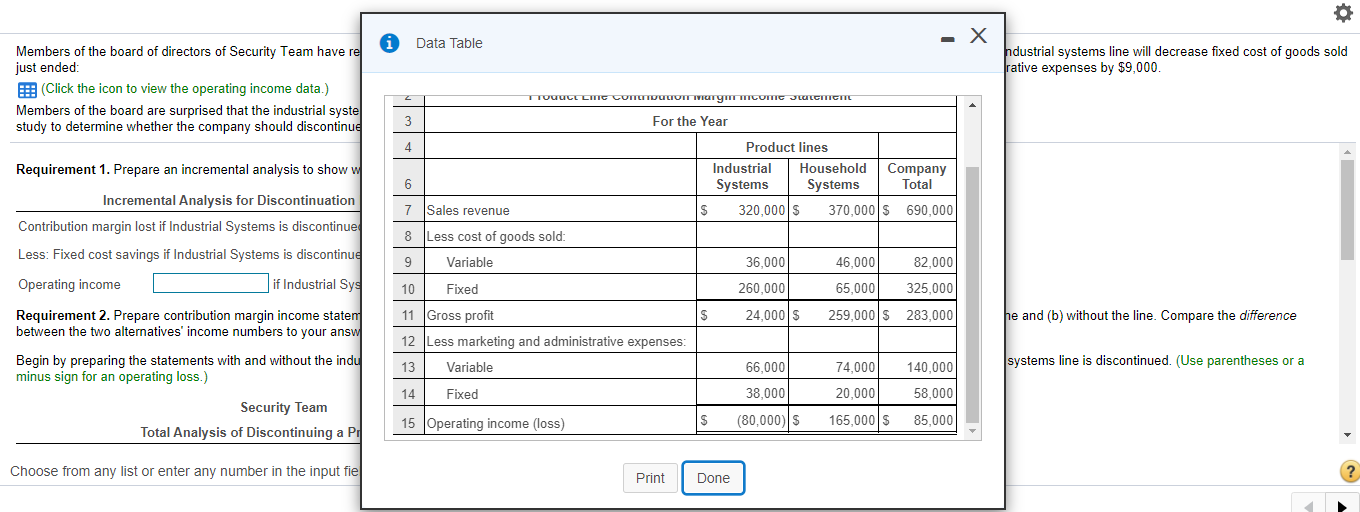Click gross profit value 24,000
The height and width of the screenshot is (512, 1360).
[765, 315]
